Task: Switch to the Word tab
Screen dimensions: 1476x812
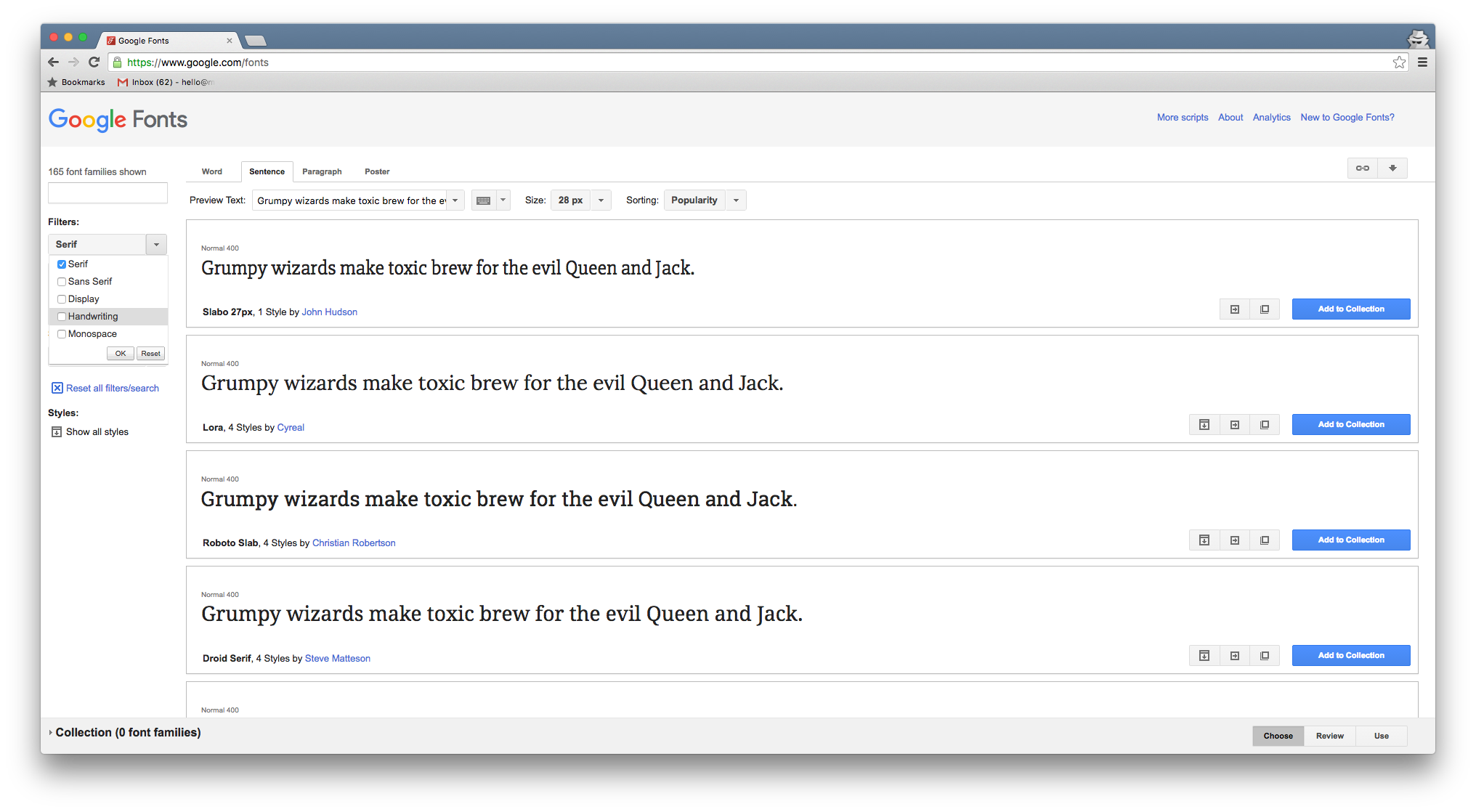Action: [212, 172]
